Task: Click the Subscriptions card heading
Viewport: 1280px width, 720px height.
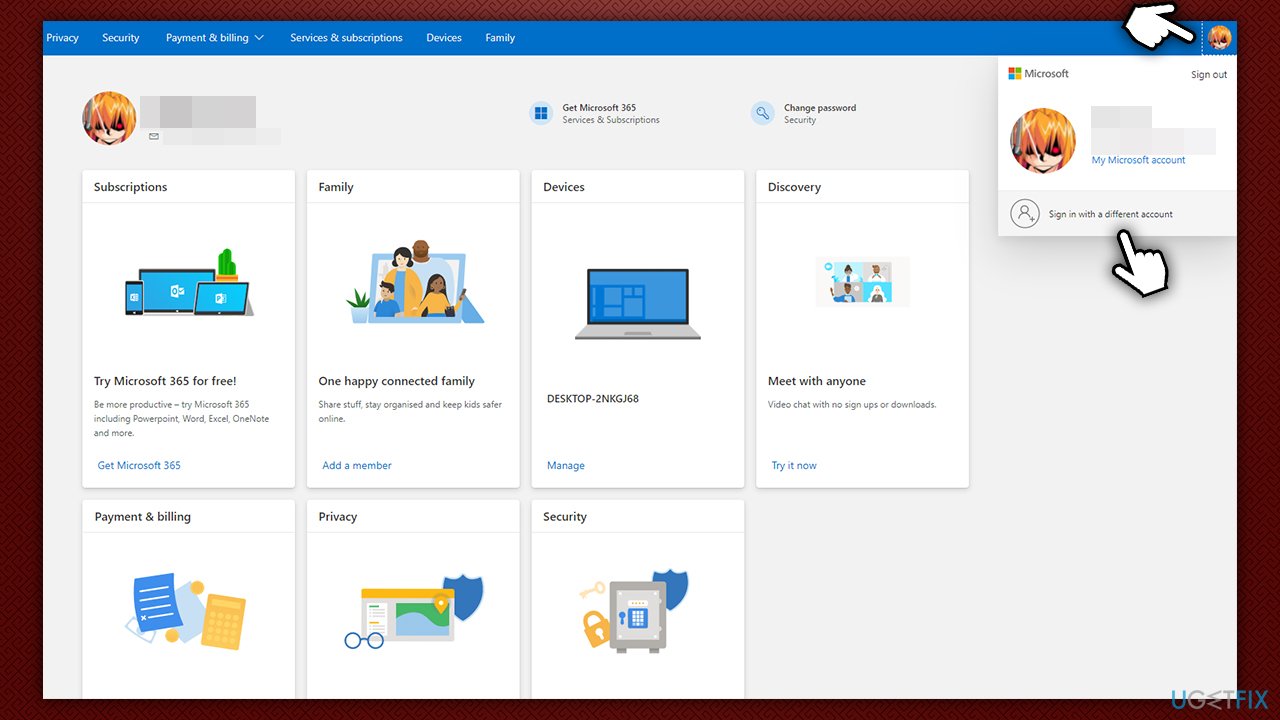Action: pyautogui.click(x=130, y=187)
